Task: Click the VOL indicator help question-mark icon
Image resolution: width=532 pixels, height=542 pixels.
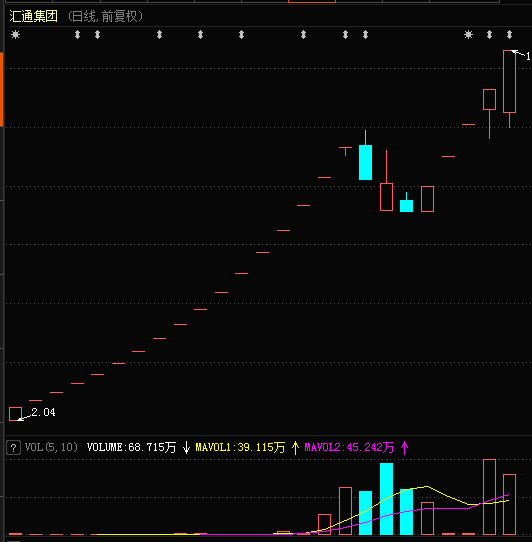Action: pyautogui.click(x=13, y=448)
